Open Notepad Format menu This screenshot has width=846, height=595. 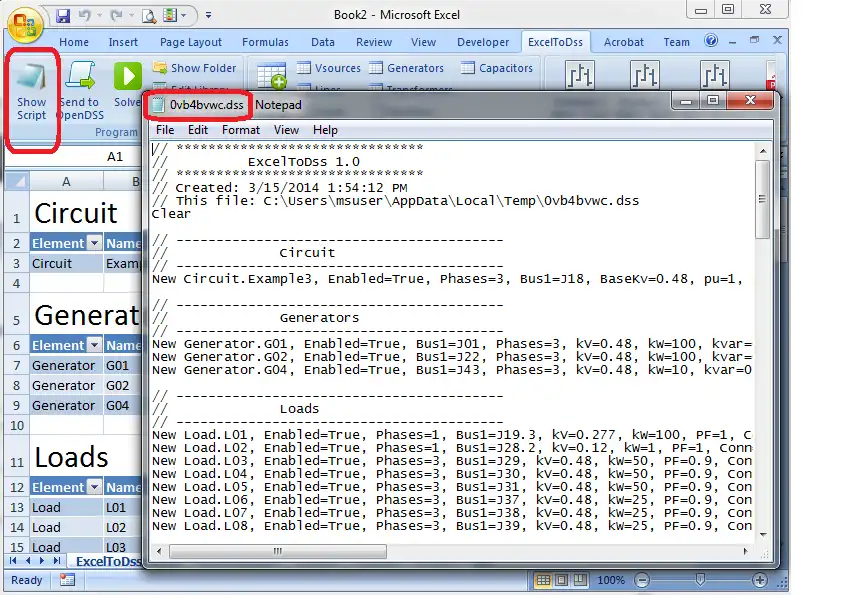(241, 130)
